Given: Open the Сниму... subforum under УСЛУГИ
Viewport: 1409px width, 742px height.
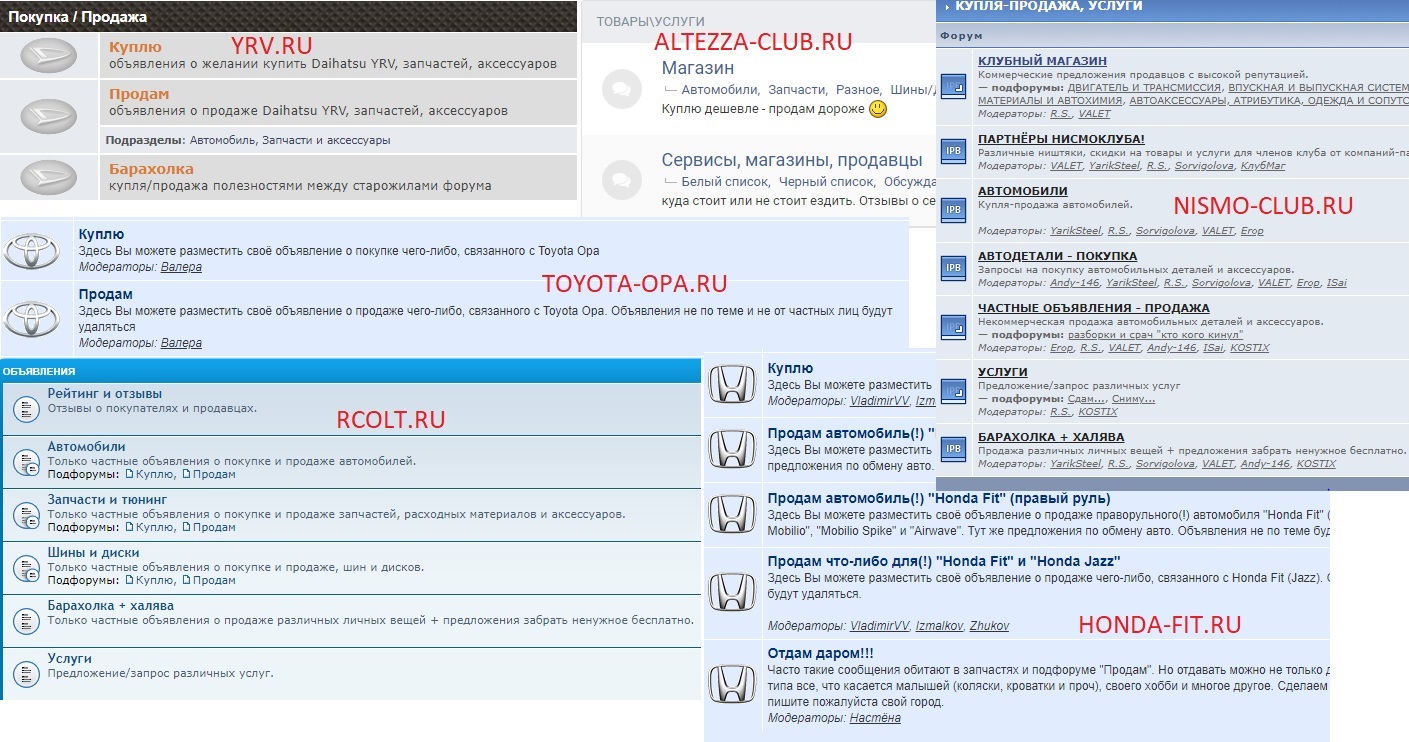Looking at the screenshot, I should tap(1133, 398).
